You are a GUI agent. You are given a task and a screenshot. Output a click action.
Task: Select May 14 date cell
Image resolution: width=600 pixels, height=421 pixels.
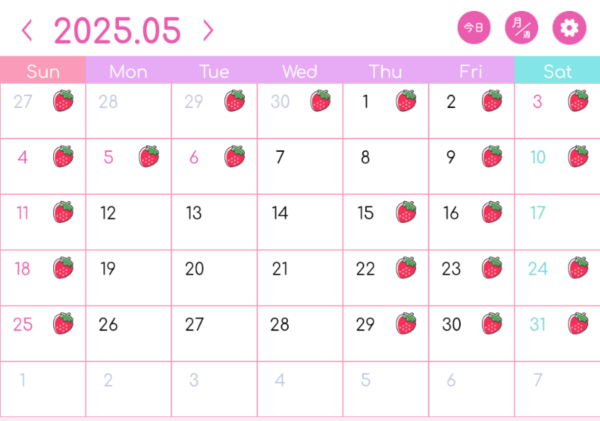click(300, 222)
